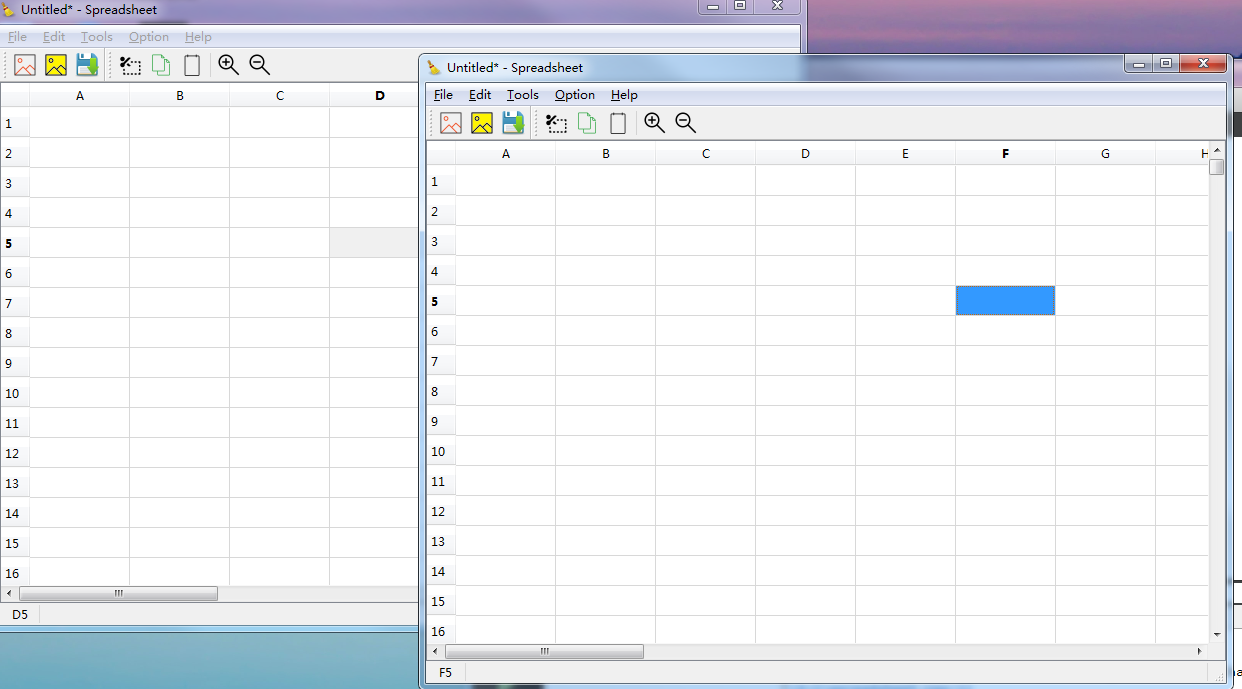This screenshot has height=689, width=1242.
Task: Click the background window's title bar text
Action: point(89,10)
